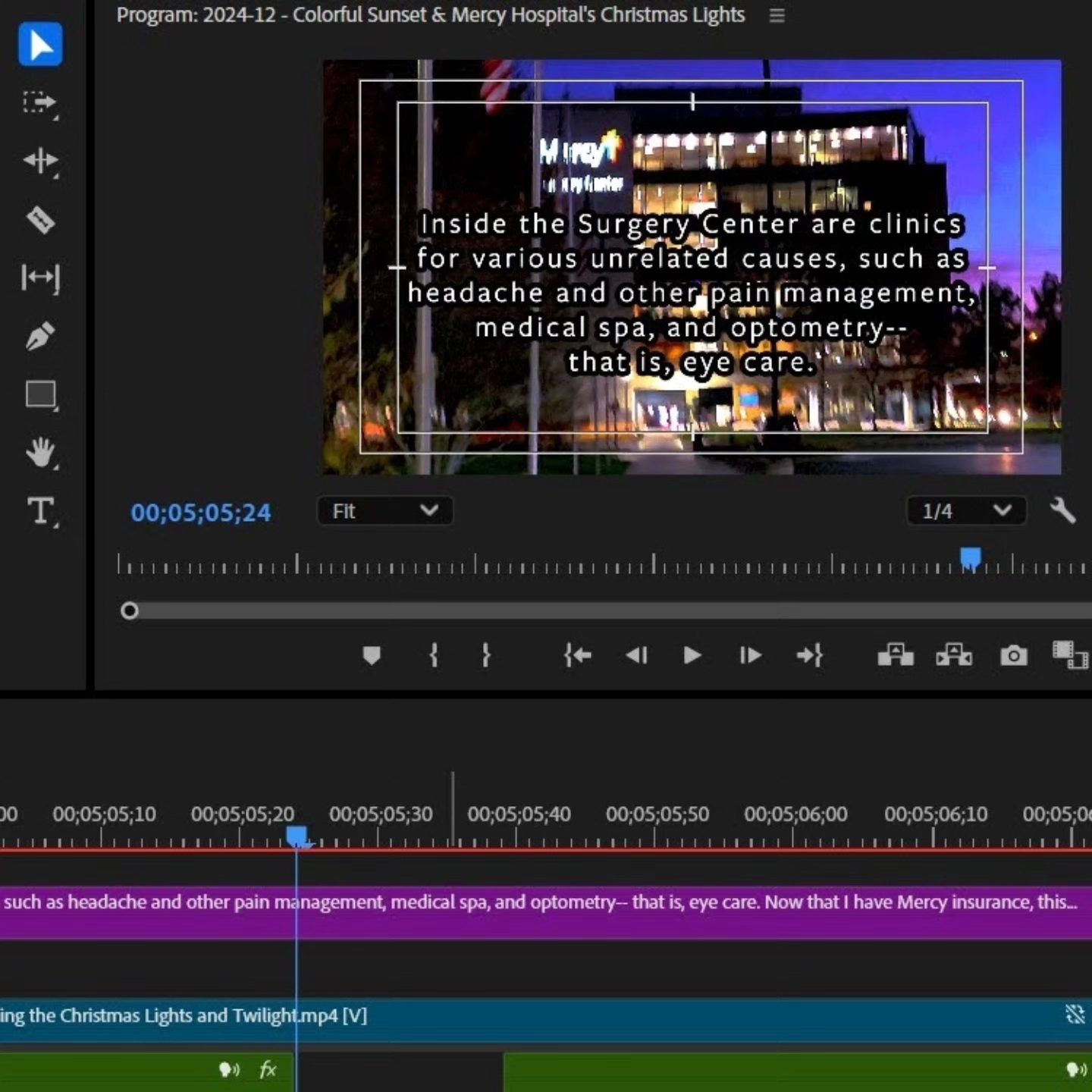Click the 00;05;05;50 ruler label

coord(657,814)
